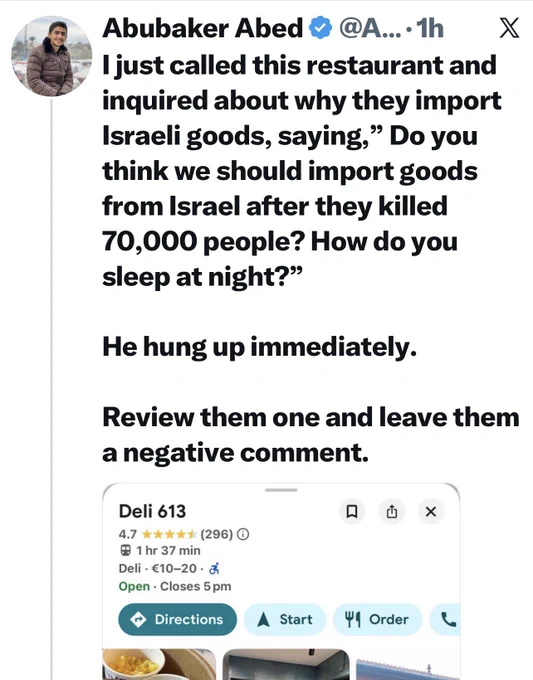This screenshot has width=533, height=680.
Task: Open the Abubaker Abed name link
Action: (203, 28)
